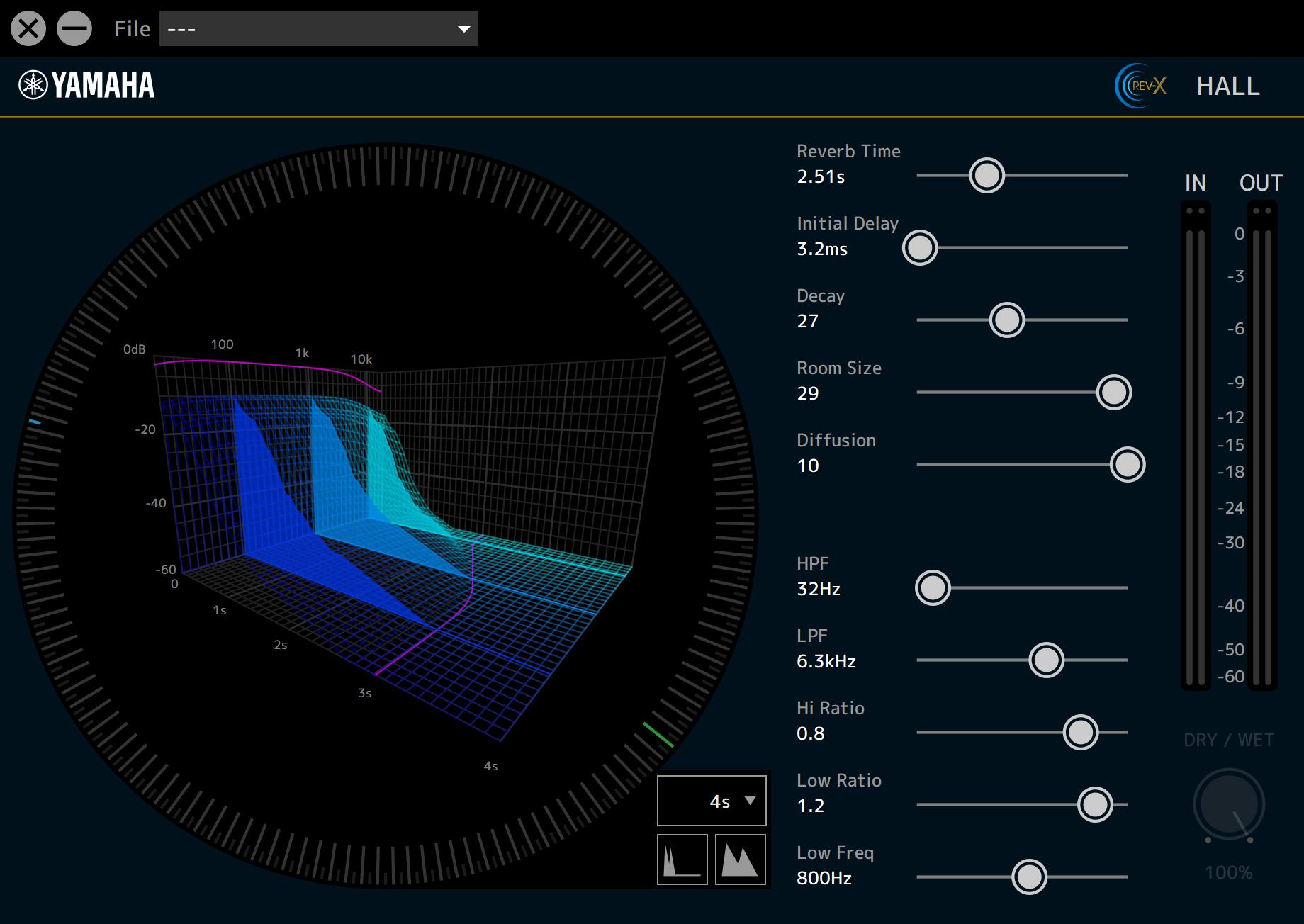
Task: Click the LPF slider handle
Action: (1046, 660)
